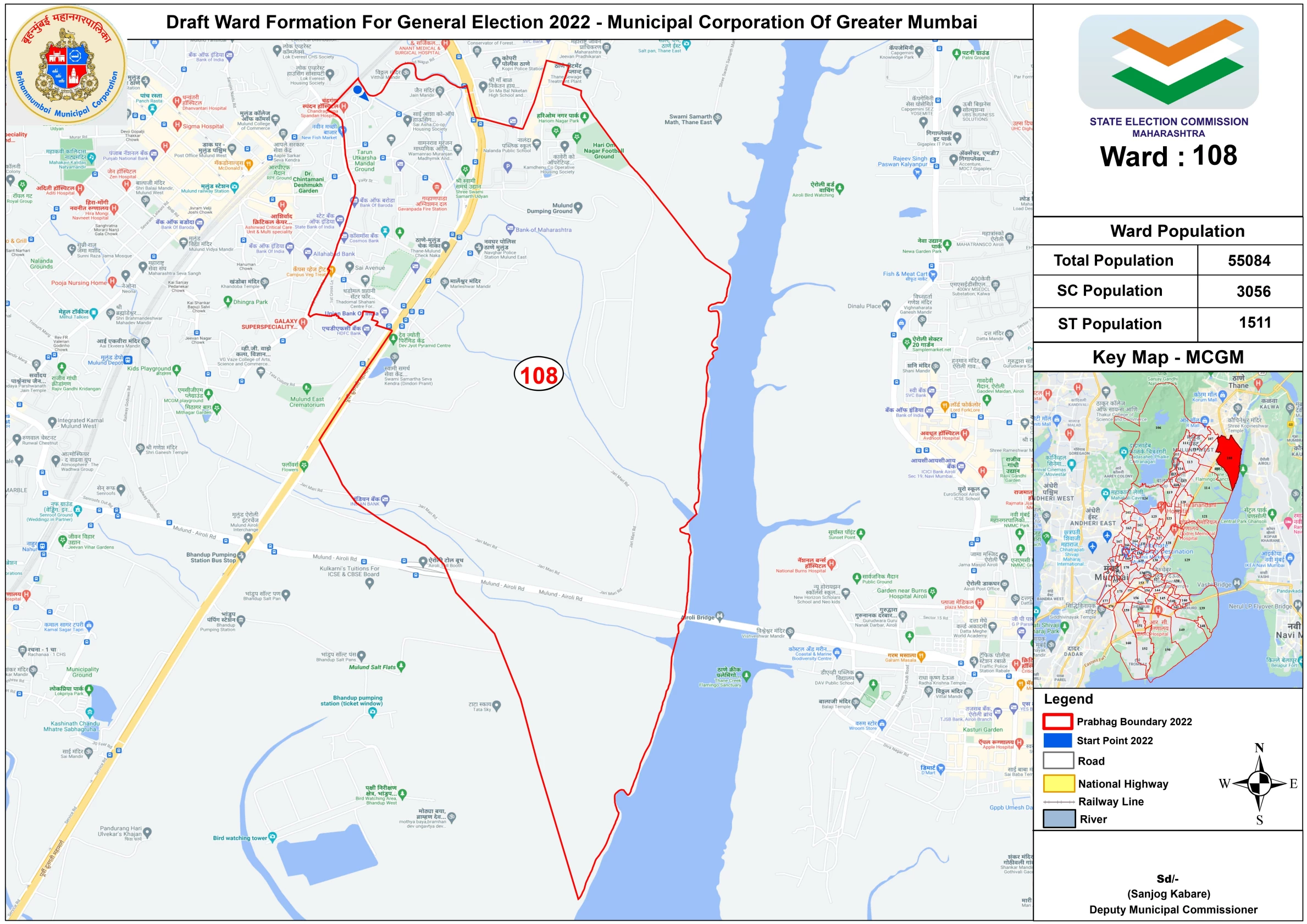Click the yellow National Highway legend swatch

pos(1058,783)
